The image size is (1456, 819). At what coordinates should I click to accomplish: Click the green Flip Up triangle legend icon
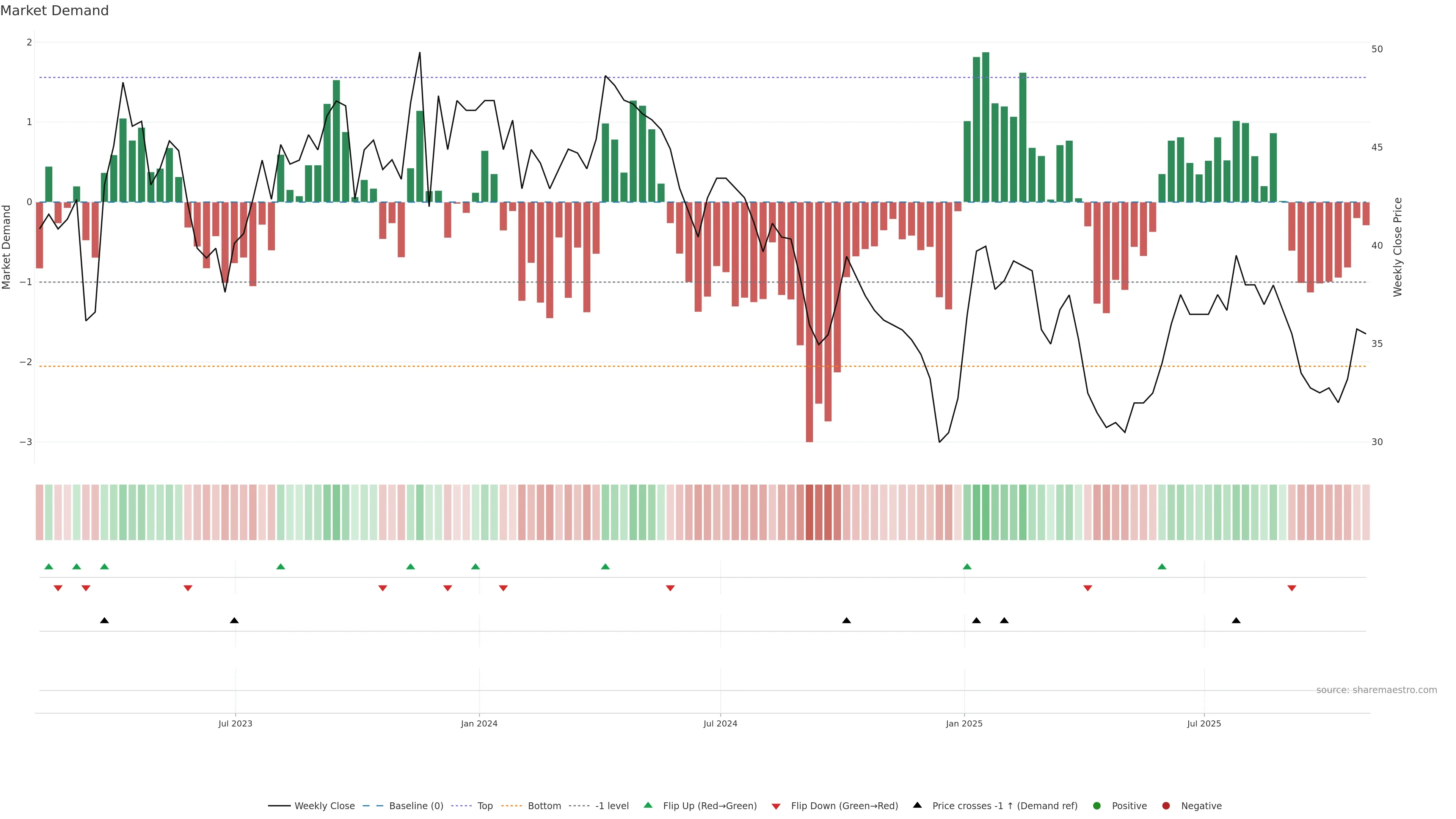pos(648,805)
